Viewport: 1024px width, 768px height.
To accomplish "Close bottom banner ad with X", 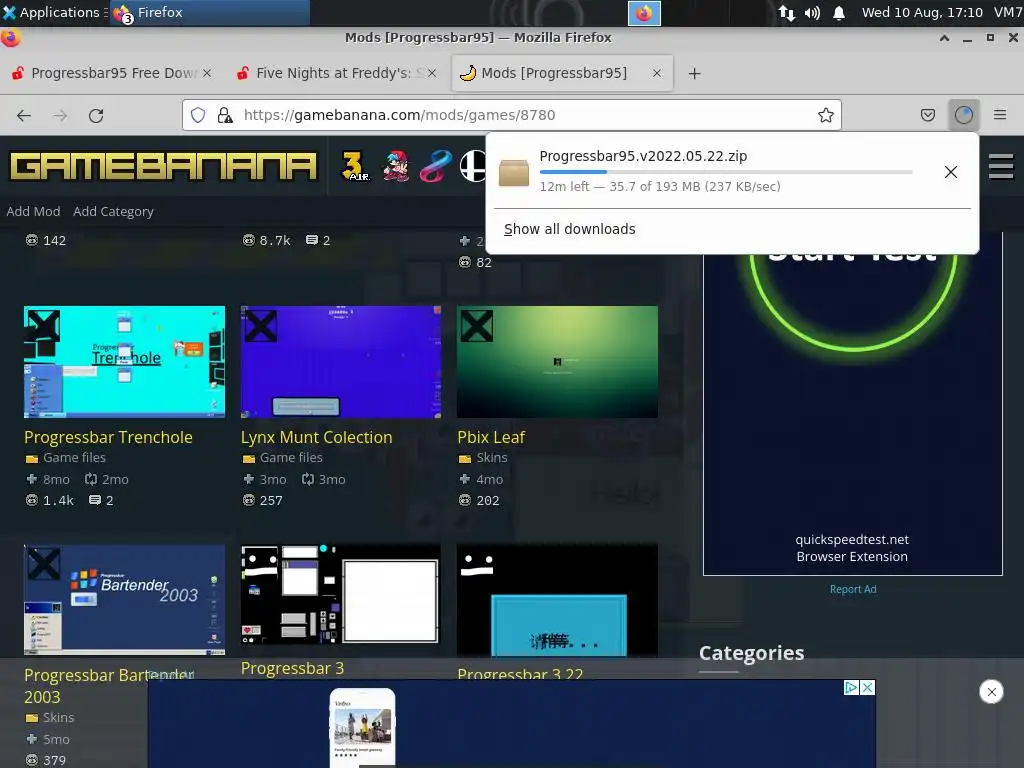I will (x=868, y=688).
